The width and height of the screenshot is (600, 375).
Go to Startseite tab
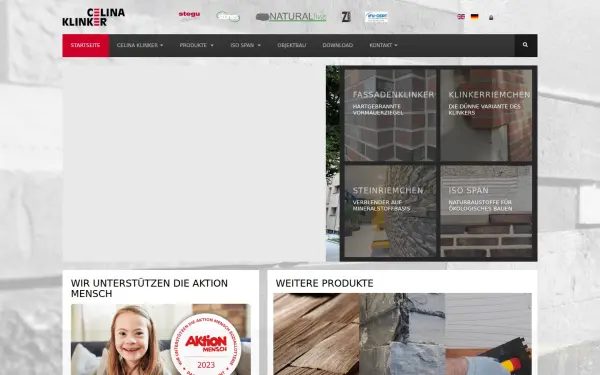tap(85, 45)
